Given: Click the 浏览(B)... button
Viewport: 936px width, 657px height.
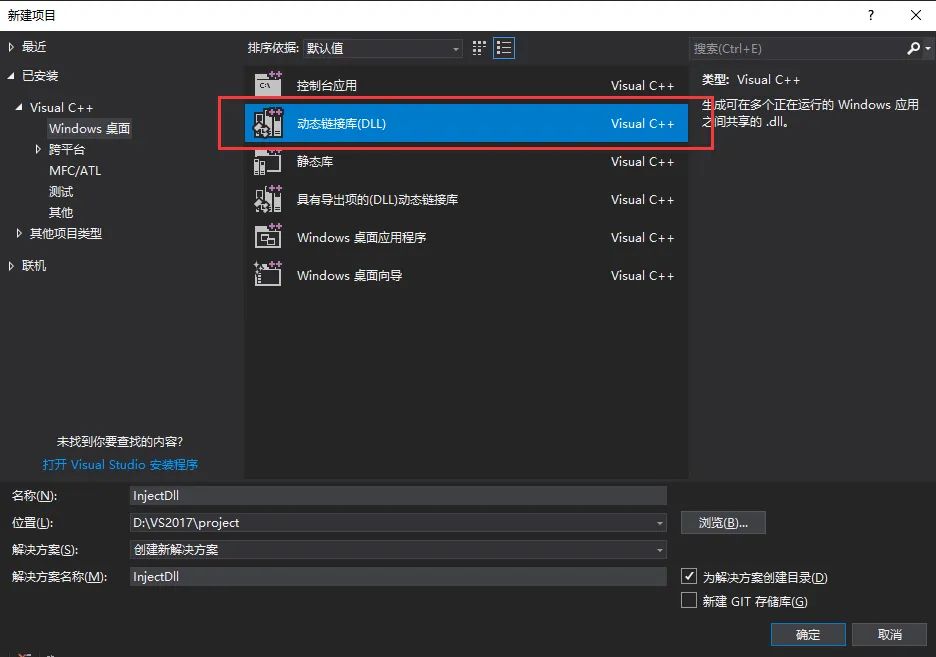Looking at the screenshot, I should point(723,523).
